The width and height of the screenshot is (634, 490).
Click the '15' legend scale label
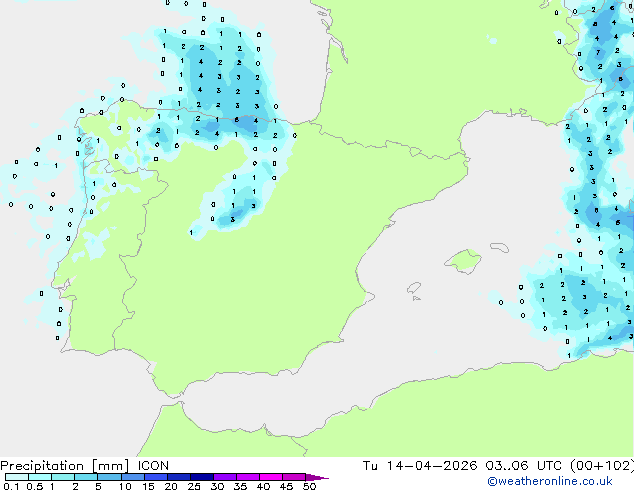[148, 486]
